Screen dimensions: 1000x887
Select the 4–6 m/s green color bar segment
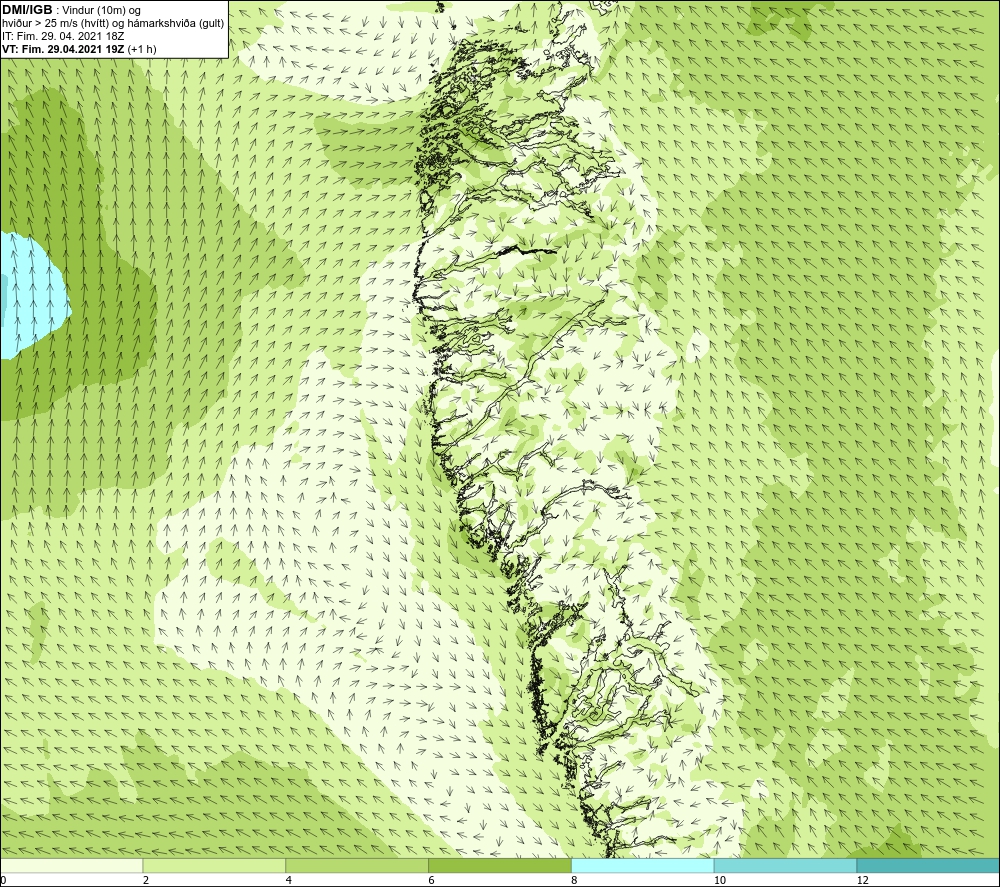point(357,865)
